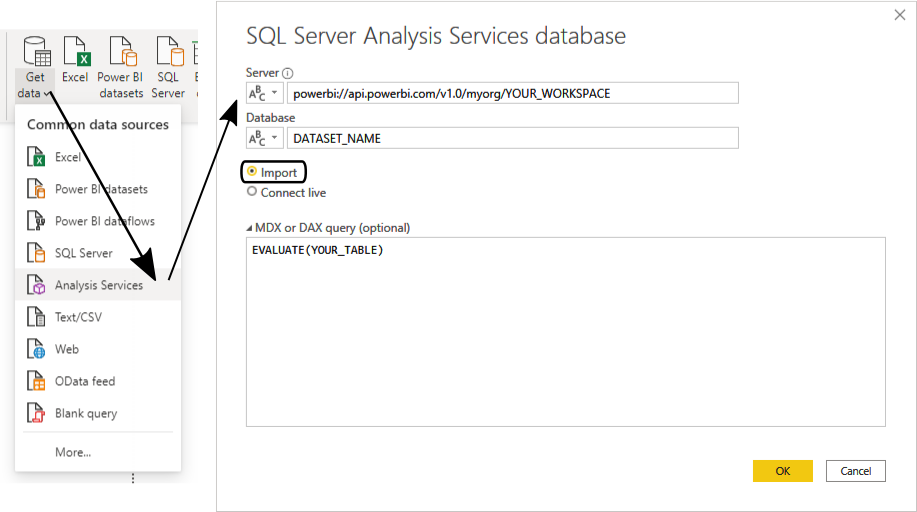Select the Import radio button
917x512 pixels.
pyautogui.click(x=252, y=171)
